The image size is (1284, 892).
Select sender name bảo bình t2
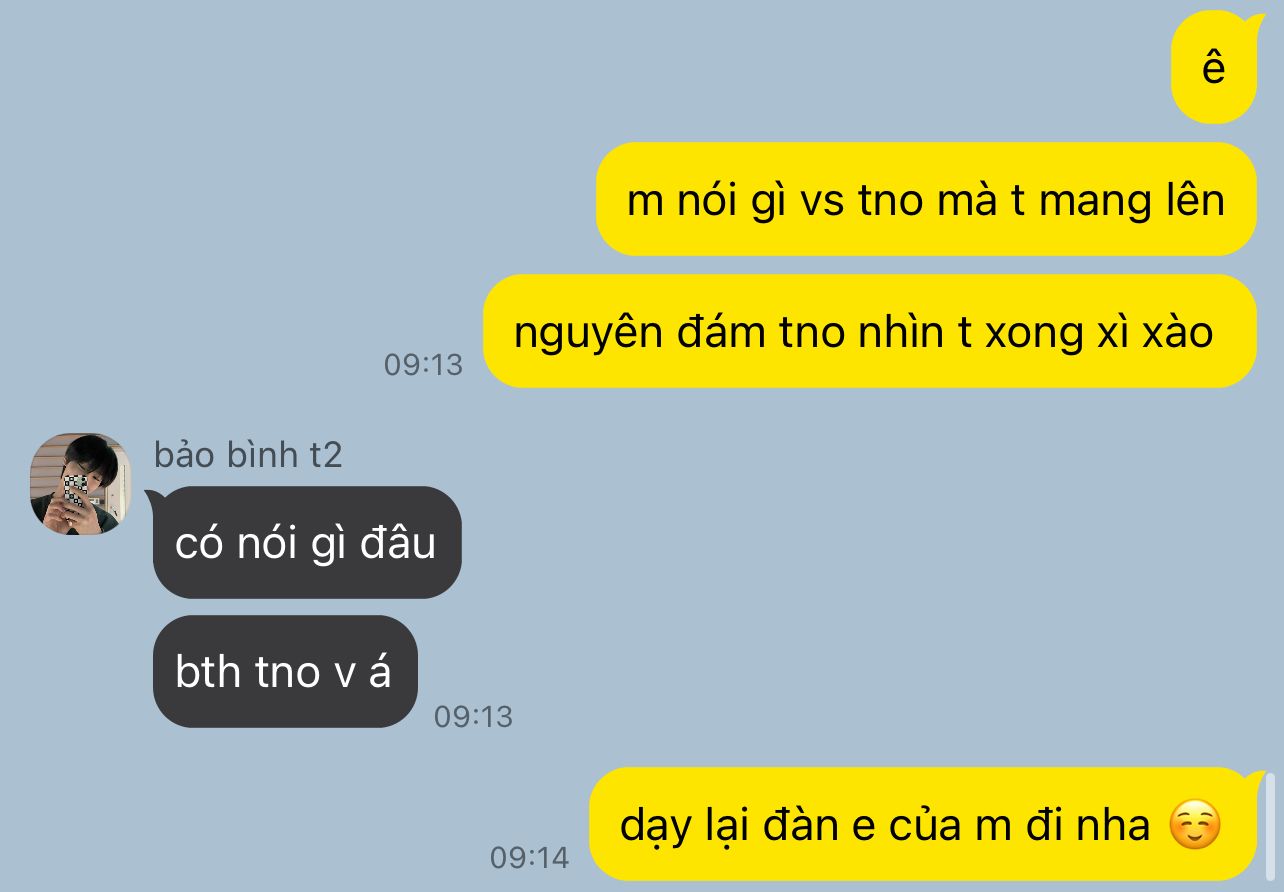coord(248,455)
